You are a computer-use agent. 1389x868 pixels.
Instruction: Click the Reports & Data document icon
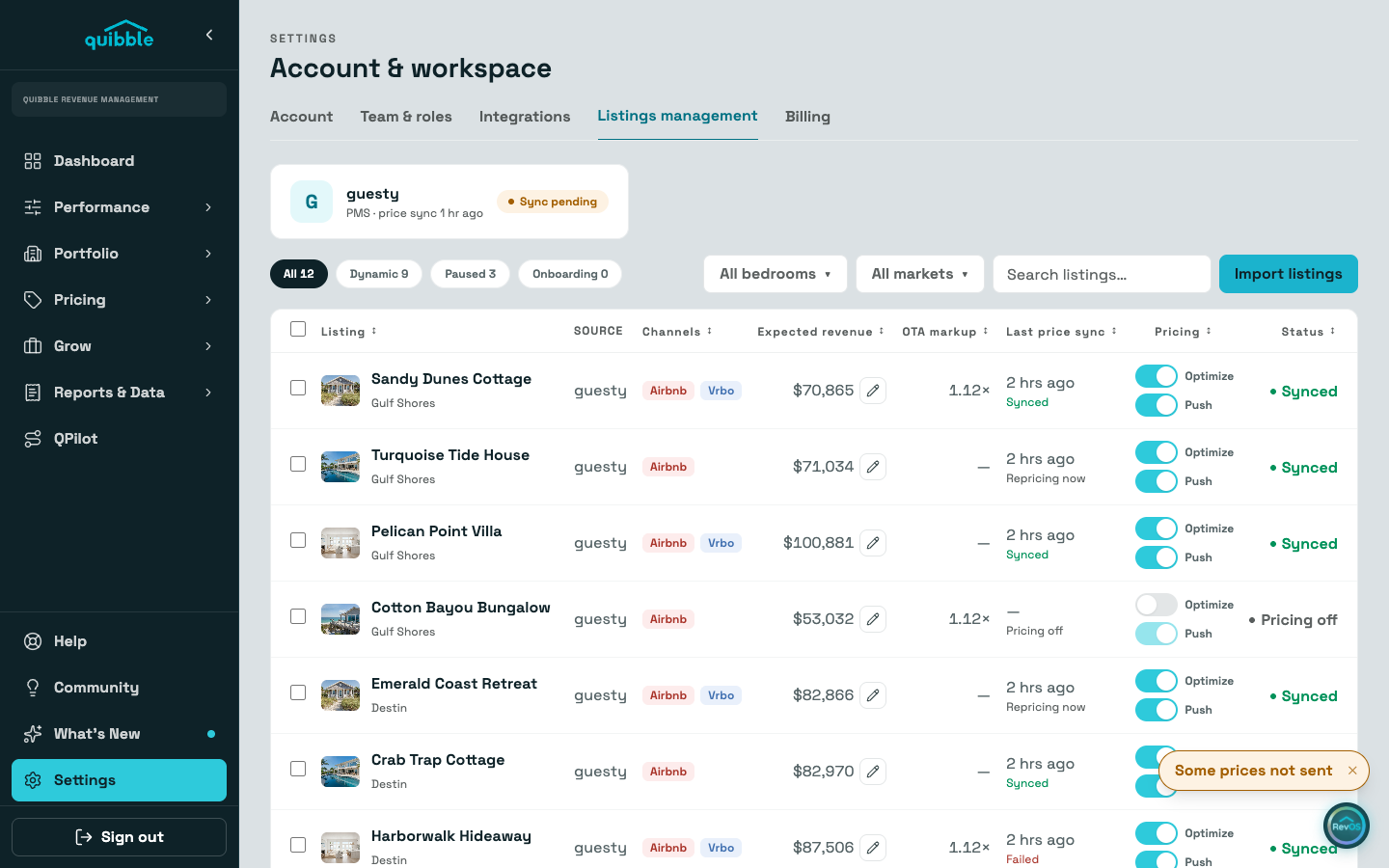(x=33, y=393)
